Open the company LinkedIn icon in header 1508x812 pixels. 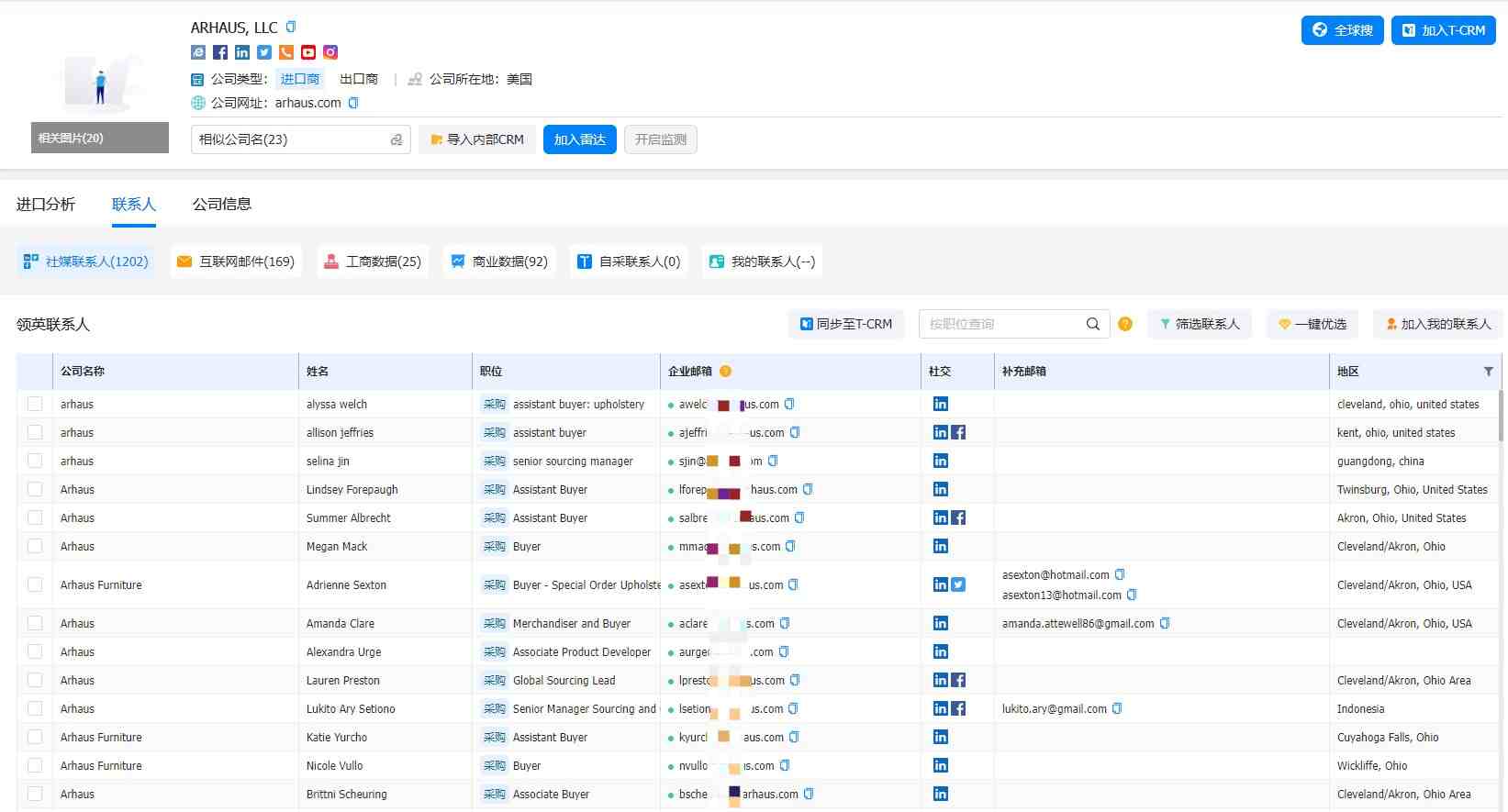pyautogui.click(x=242, y=52)
